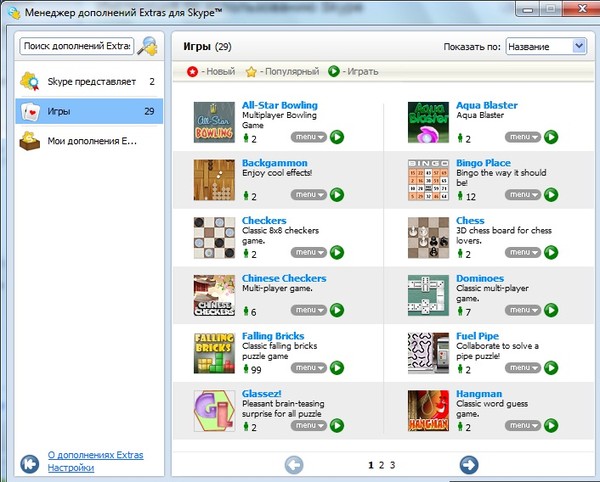
Task: Open the Aqua Blaster game thumbnail
Action: (428, 122)
